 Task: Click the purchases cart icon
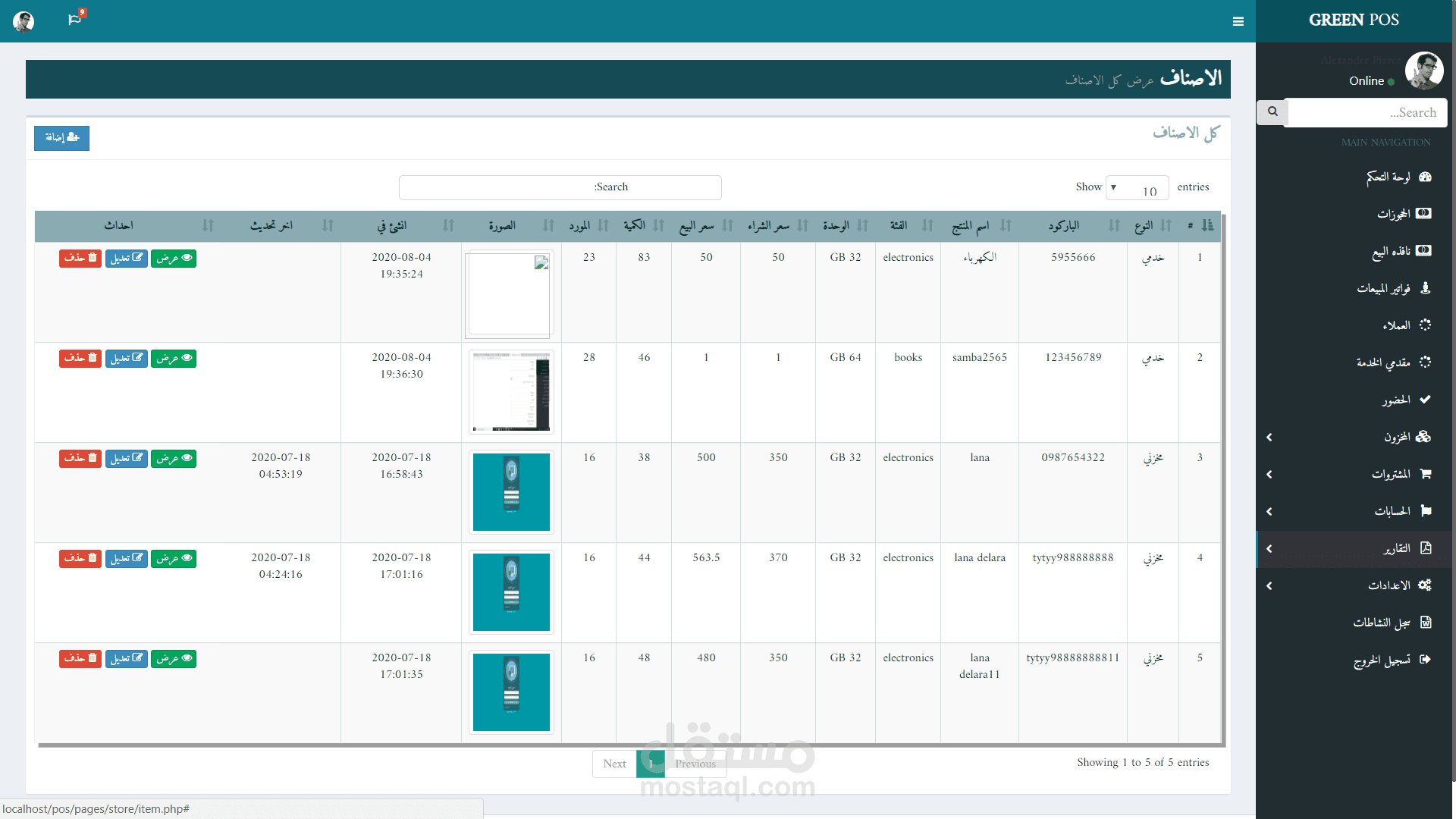[x=1425, y=474]
